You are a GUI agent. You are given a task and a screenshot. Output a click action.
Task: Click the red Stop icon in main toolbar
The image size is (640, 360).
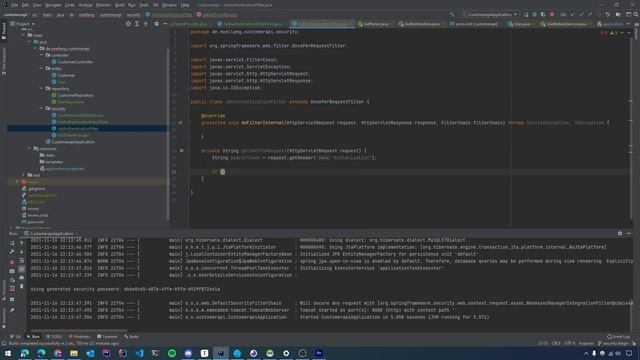[552, 14]
